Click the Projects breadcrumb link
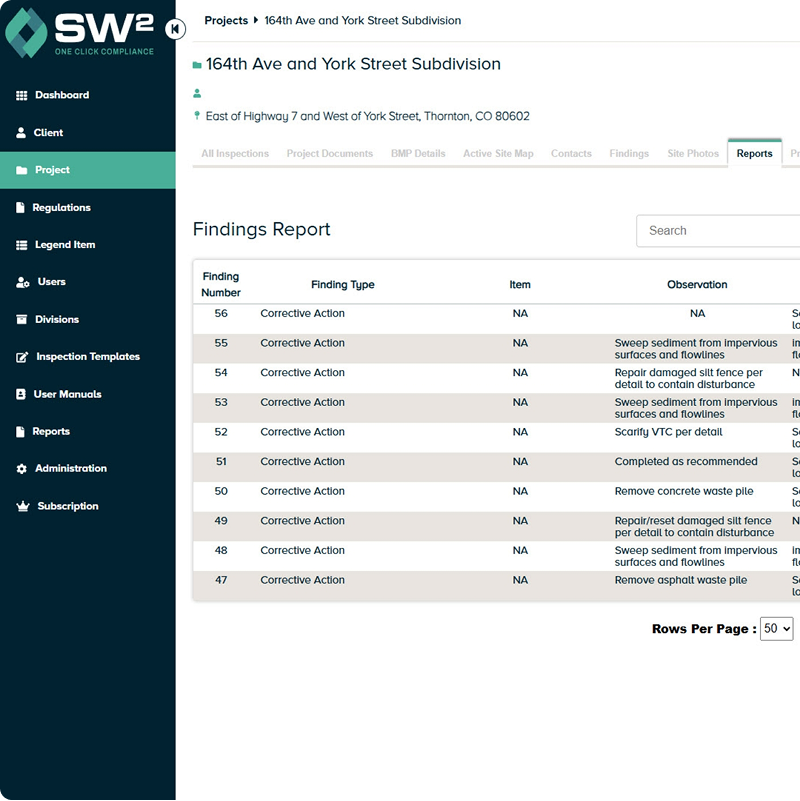 pos(226,20)
